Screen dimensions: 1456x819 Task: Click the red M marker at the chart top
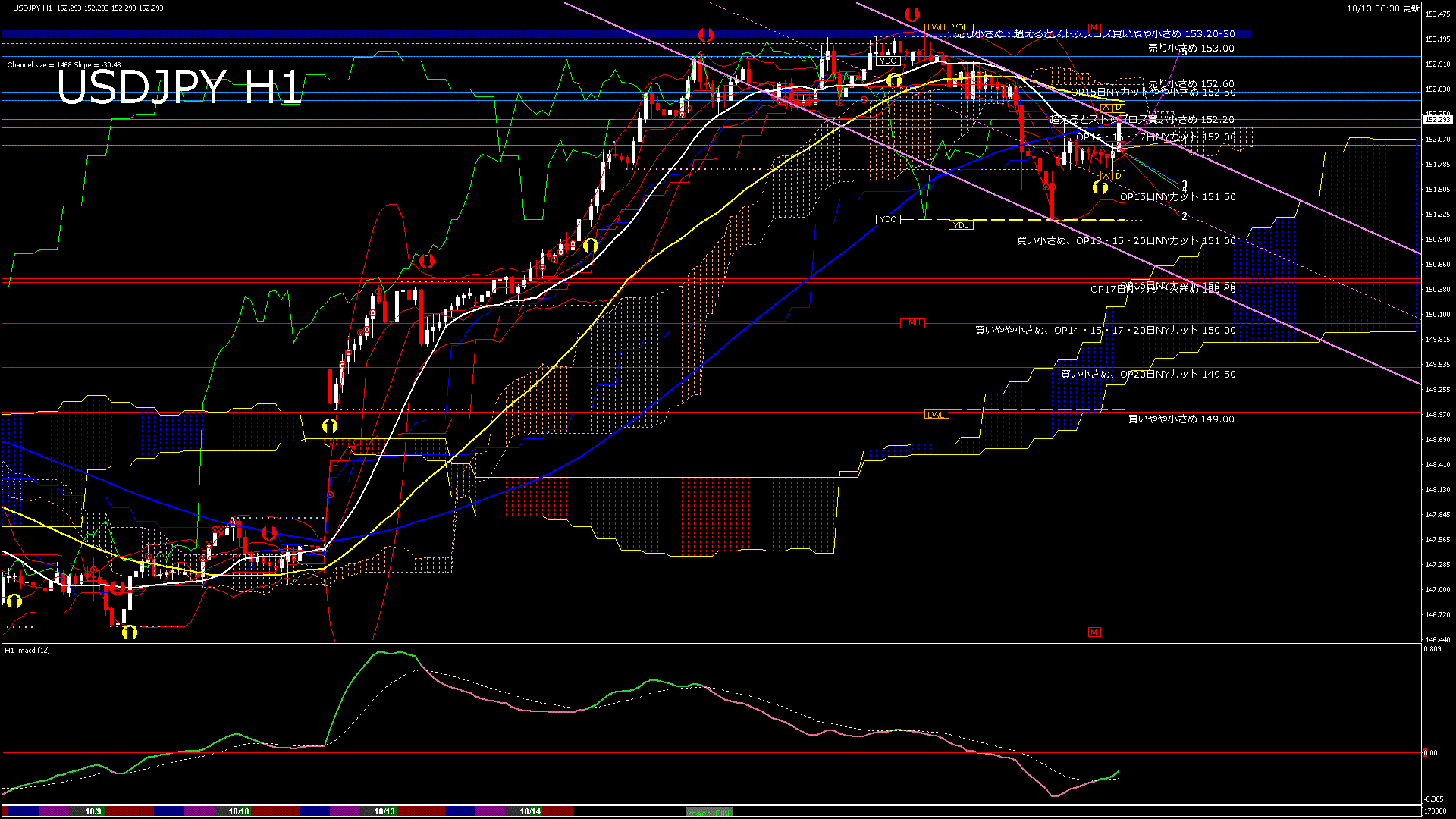(1094, 27)
